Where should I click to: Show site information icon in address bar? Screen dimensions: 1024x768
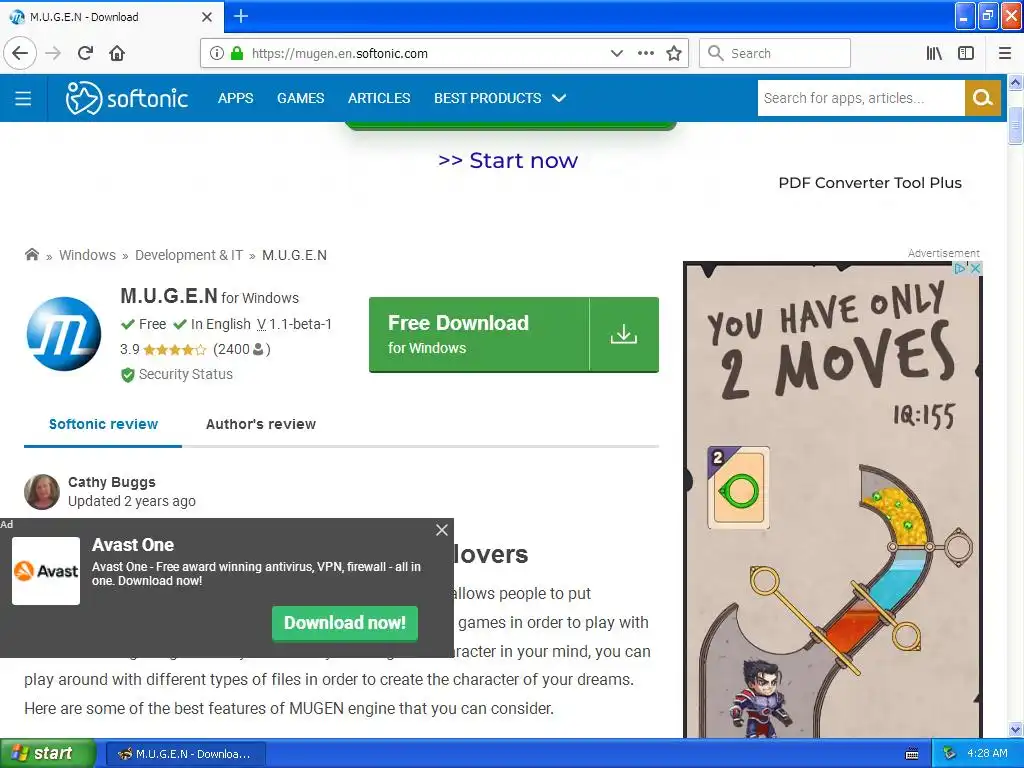216,54
